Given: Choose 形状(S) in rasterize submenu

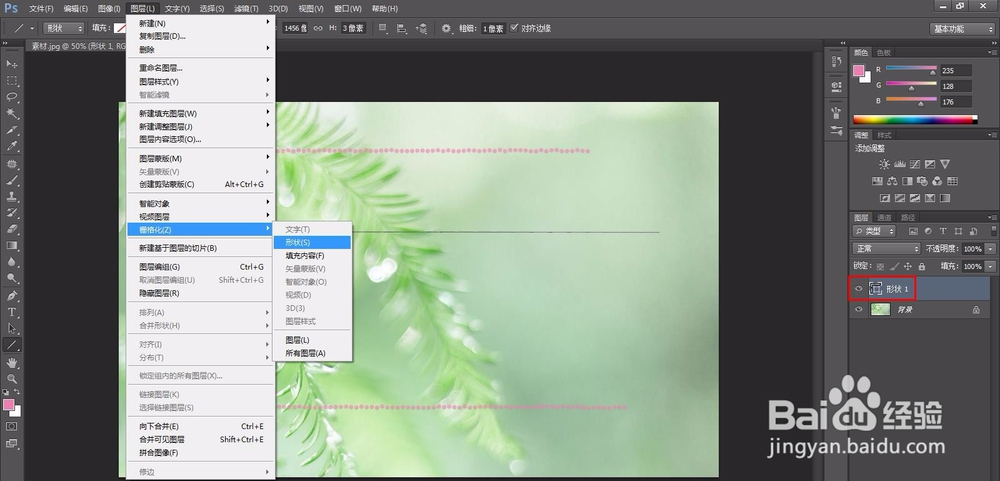Looking at the screenshot, I should [x=312, y=242].
